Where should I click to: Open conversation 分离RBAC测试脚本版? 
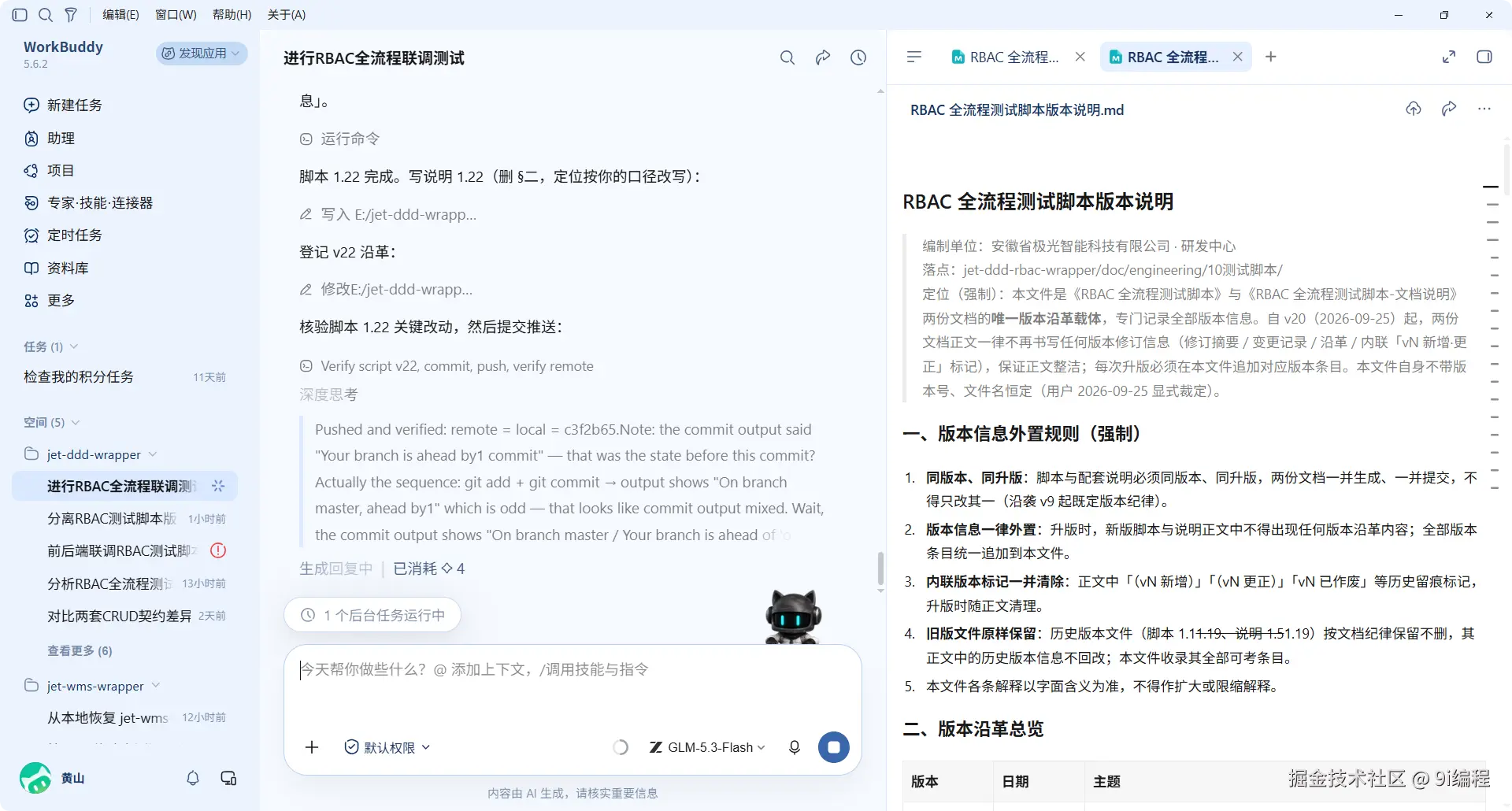click(124, 519)
